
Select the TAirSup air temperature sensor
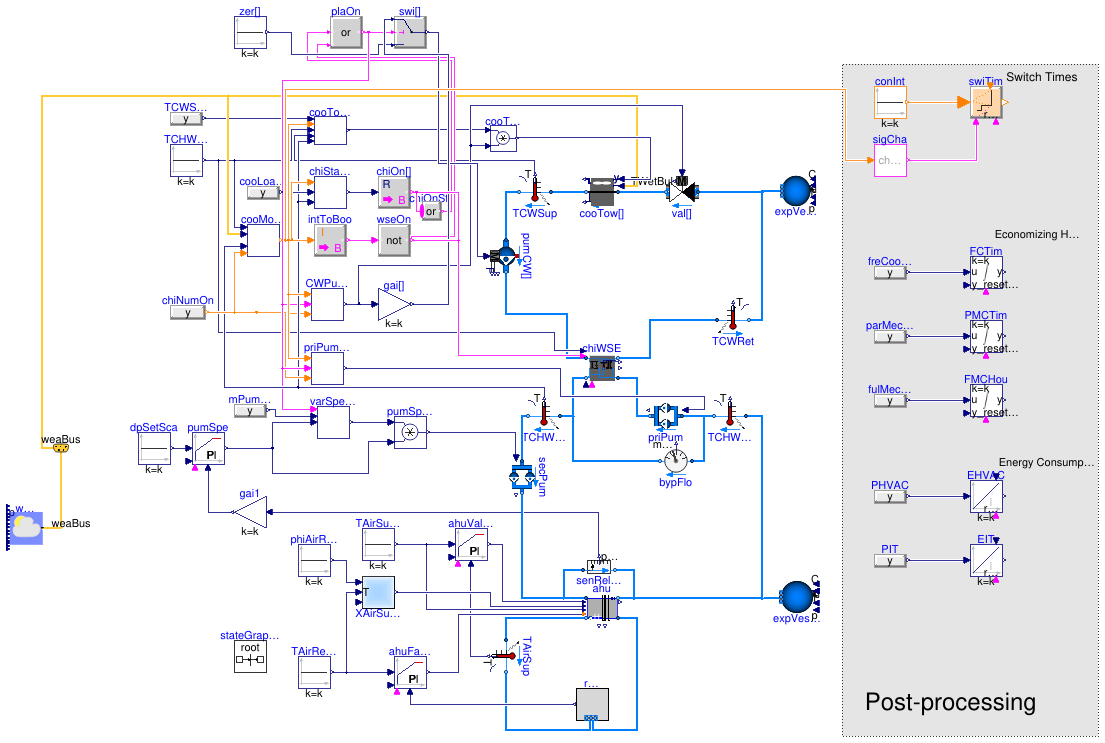tap(506, 656)
